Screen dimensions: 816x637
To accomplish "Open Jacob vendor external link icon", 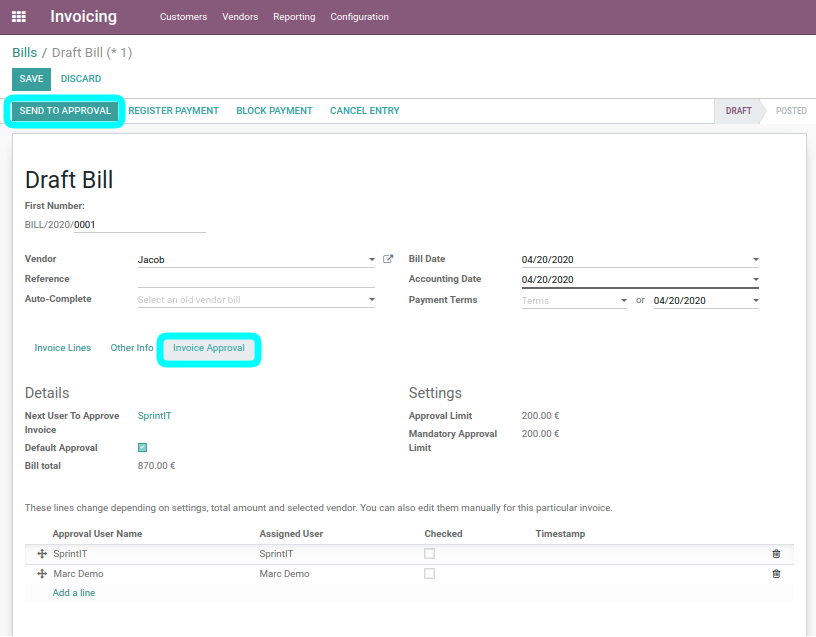I will pos(388,259).
